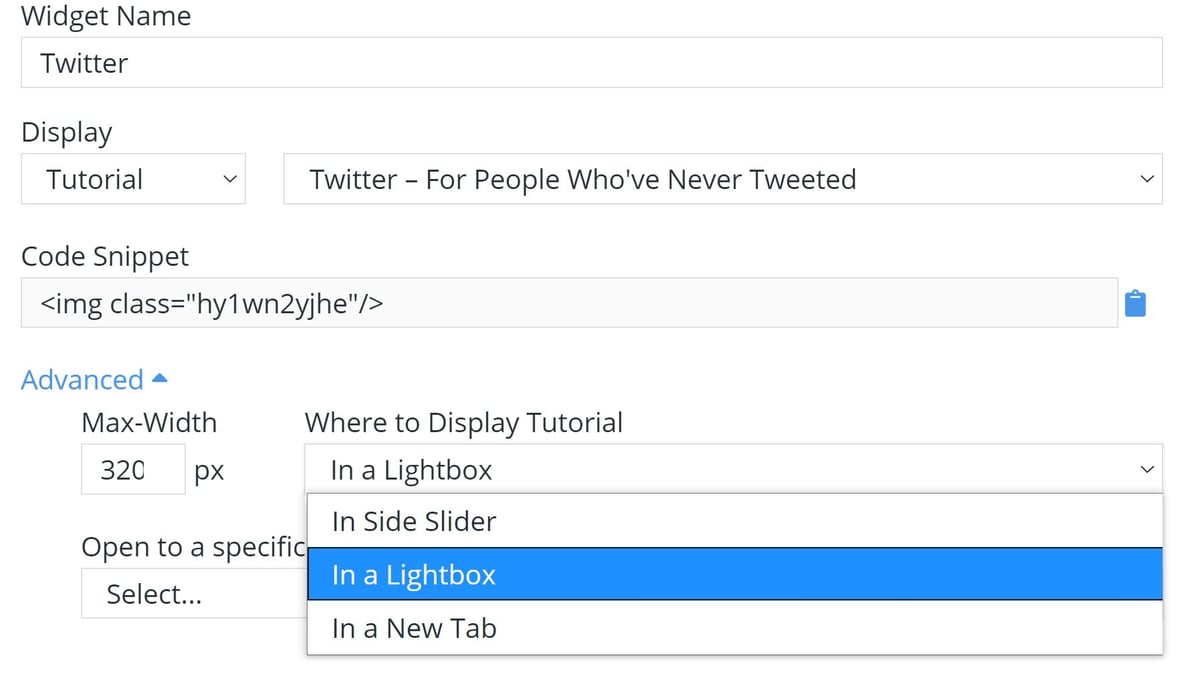Click the Twitter widget name value
This screenshot has height=700, width=1200.
coord(84,62)
